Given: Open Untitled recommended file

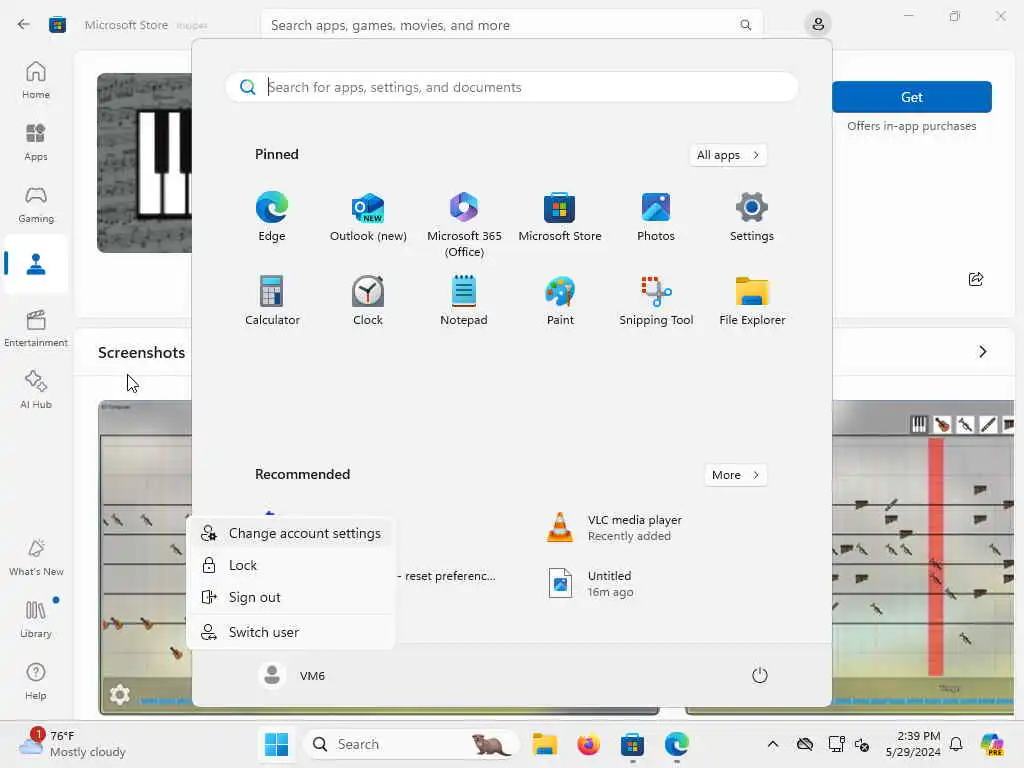Looking at the screenshot, I should (x=590, y=583).
